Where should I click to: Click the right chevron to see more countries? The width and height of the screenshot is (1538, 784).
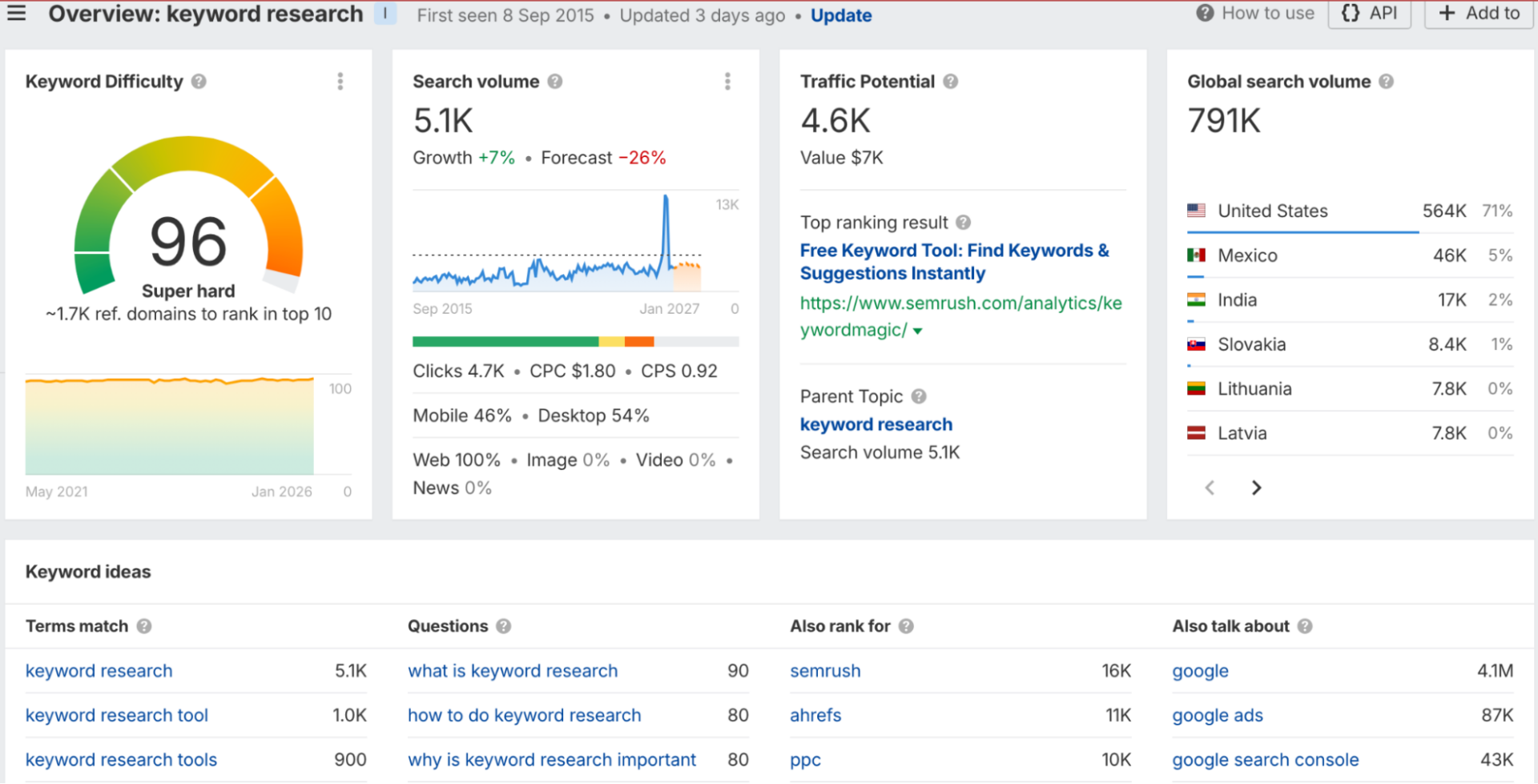pos(1255,487)
